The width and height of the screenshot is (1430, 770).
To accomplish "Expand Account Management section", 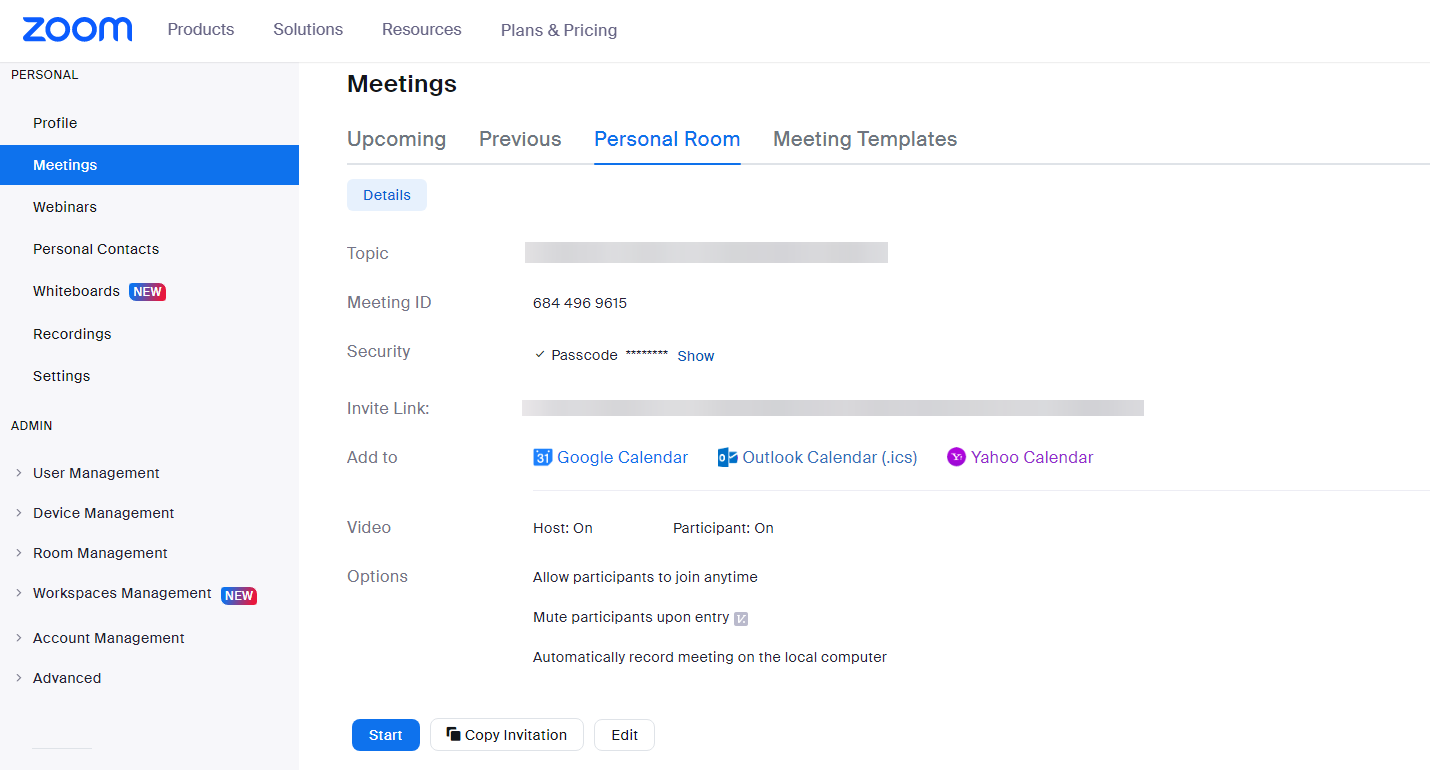I will 19,638.
